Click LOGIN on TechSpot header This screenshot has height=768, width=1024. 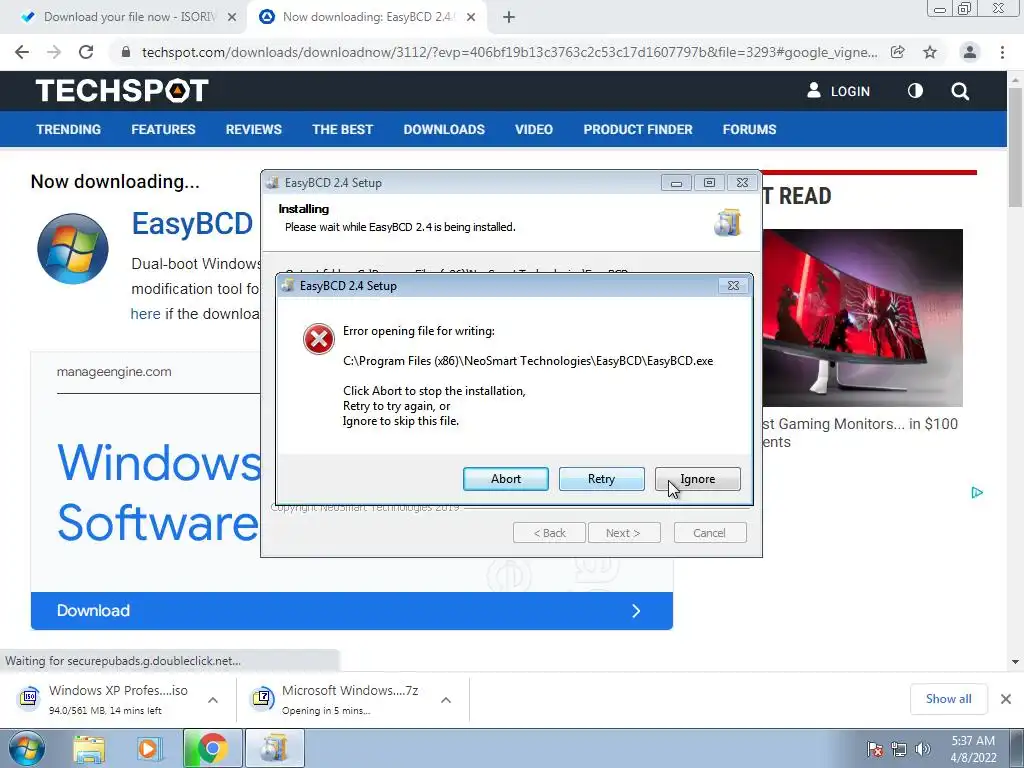(839, 91)
